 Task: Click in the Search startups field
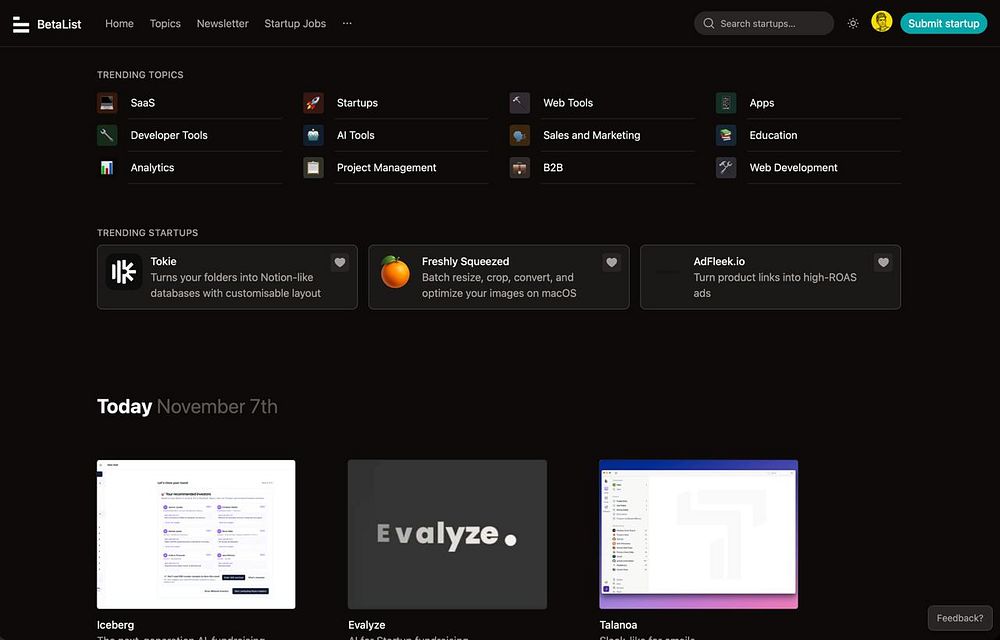pos(763,24)
